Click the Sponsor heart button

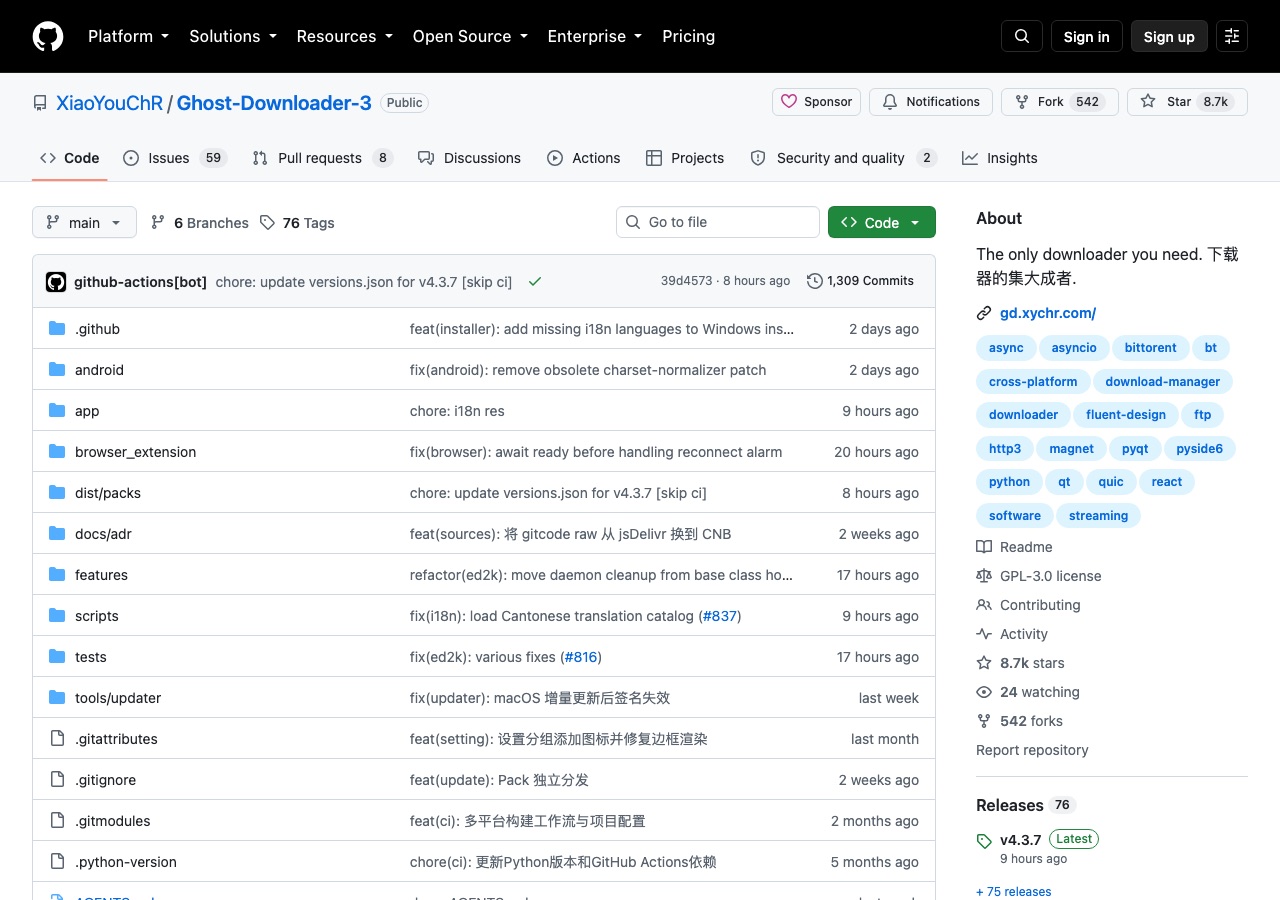(816, 102)
